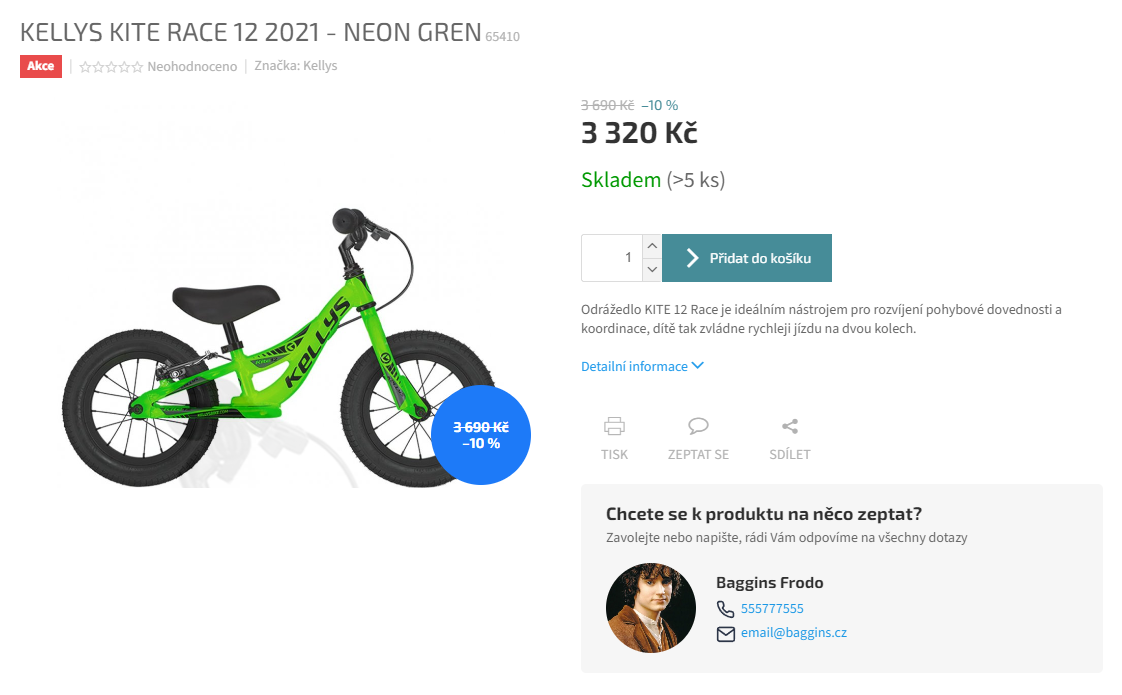The height and width of the screenshot is (695, 1122).
Task: Call the phone number 555777555
Action: (772, 608)
